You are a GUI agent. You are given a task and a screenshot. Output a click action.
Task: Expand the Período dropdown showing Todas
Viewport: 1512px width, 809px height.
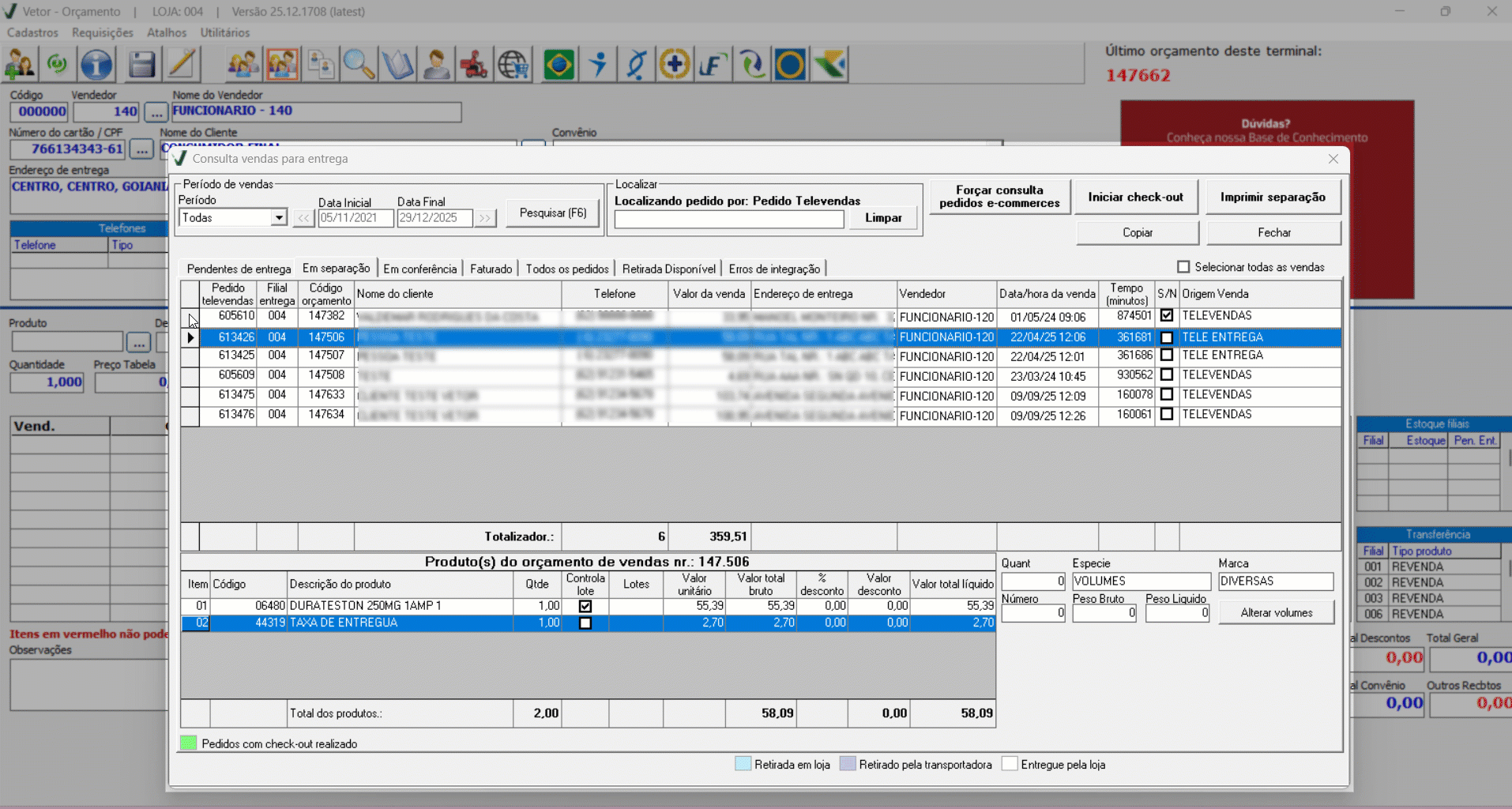click(x=278, y=218)
